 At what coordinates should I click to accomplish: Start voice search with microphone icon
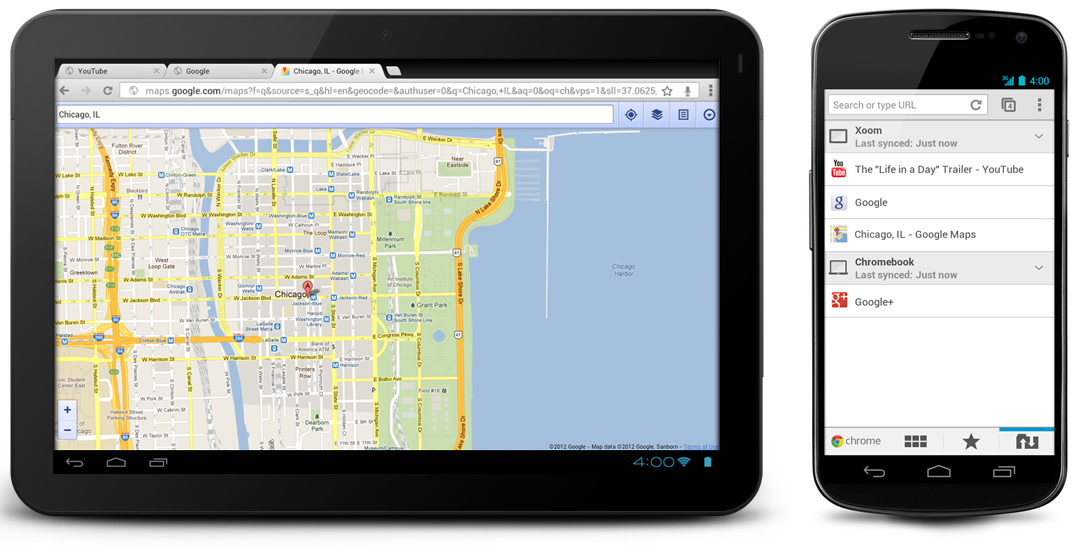click(x=688, y=91)
